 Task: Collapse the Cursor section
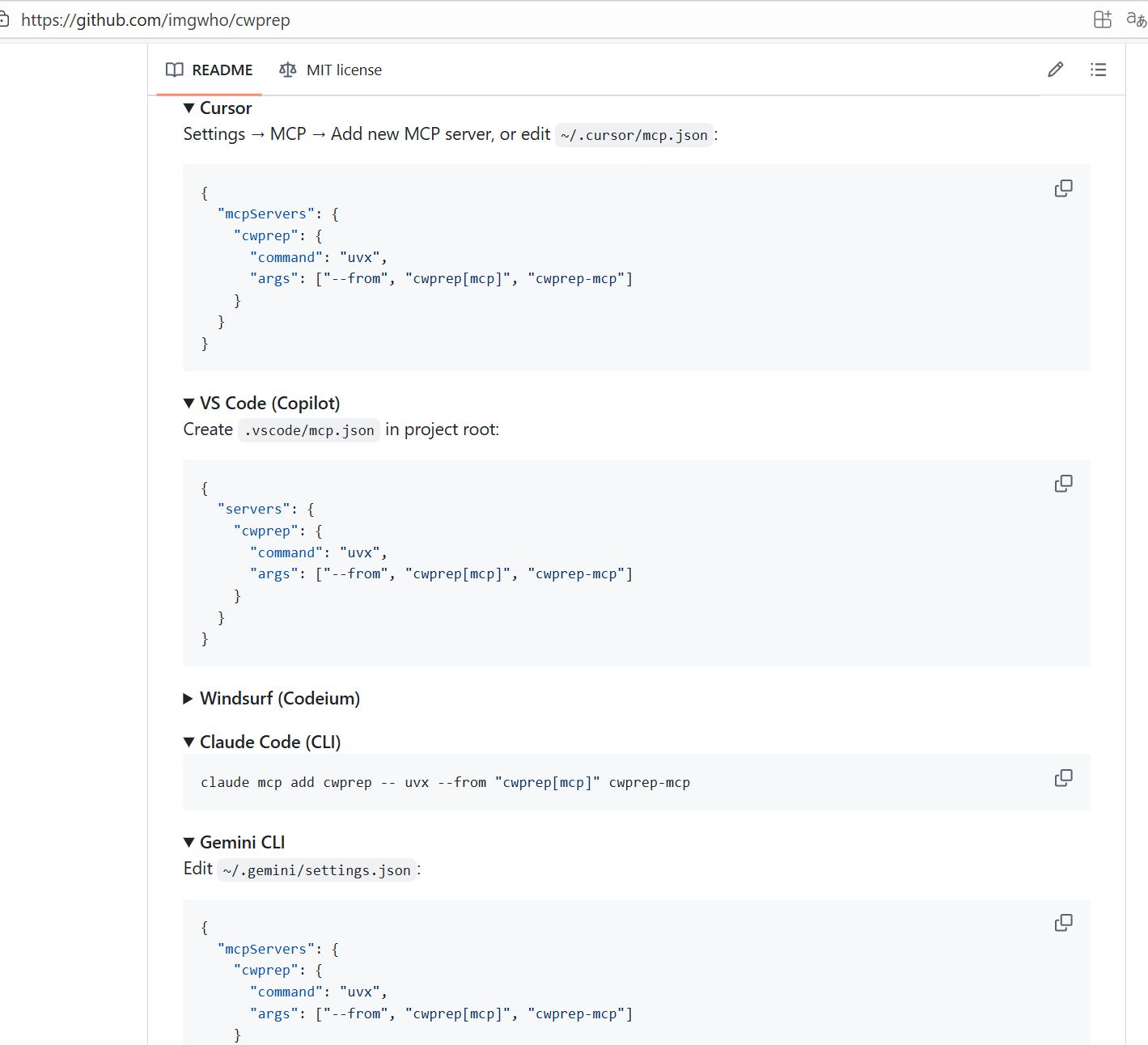[x=218, y=108]
